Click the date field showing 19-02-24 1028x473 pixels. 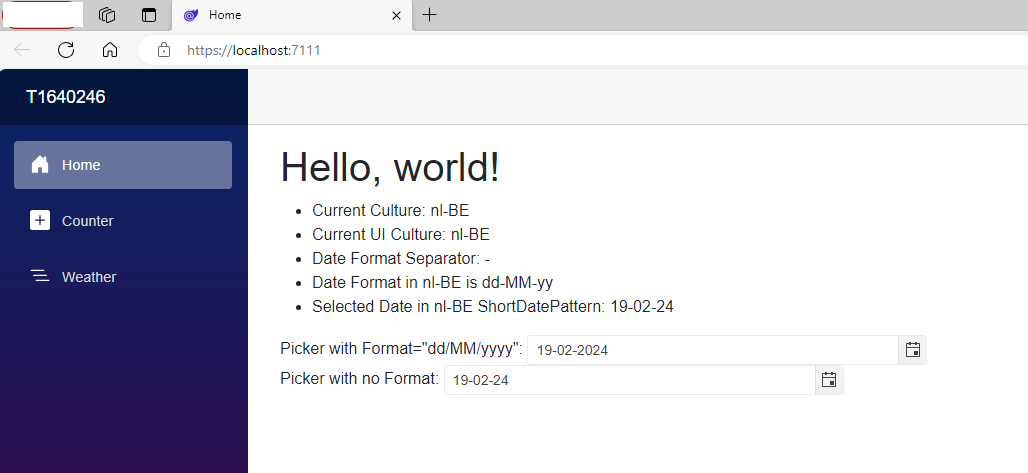[629, 380]
